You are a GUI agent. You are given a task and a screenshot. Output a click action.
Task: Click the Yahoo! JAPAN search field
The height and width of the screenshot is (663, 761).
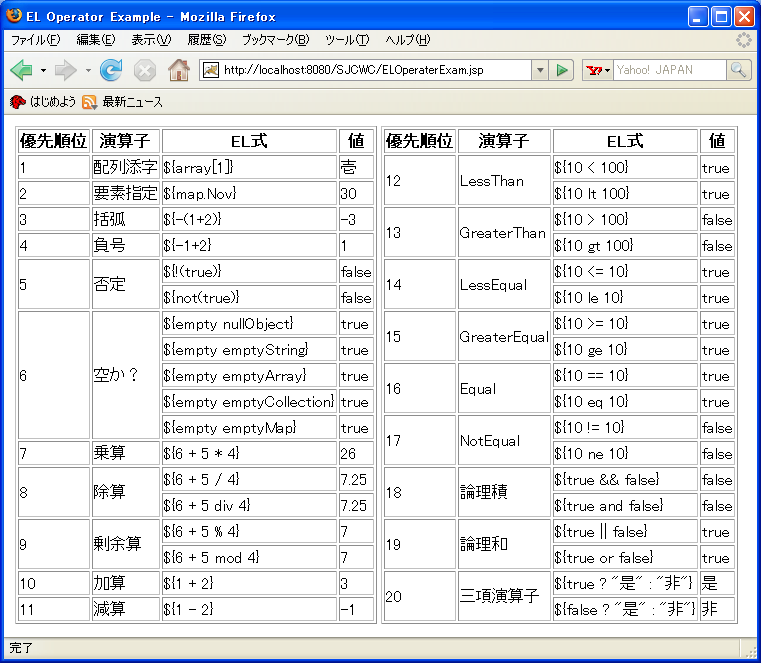[x=668, y=70]
